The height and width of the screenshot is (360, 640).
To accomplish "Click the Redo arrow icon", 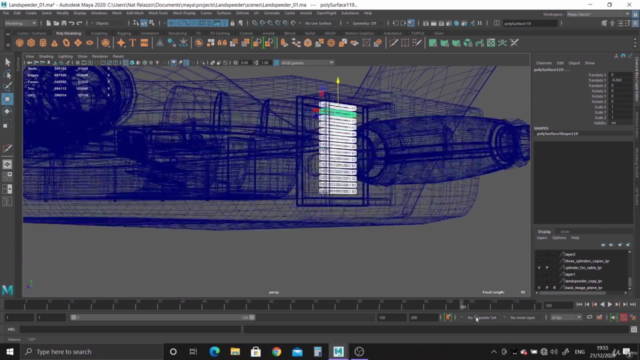I will (79, 23).
